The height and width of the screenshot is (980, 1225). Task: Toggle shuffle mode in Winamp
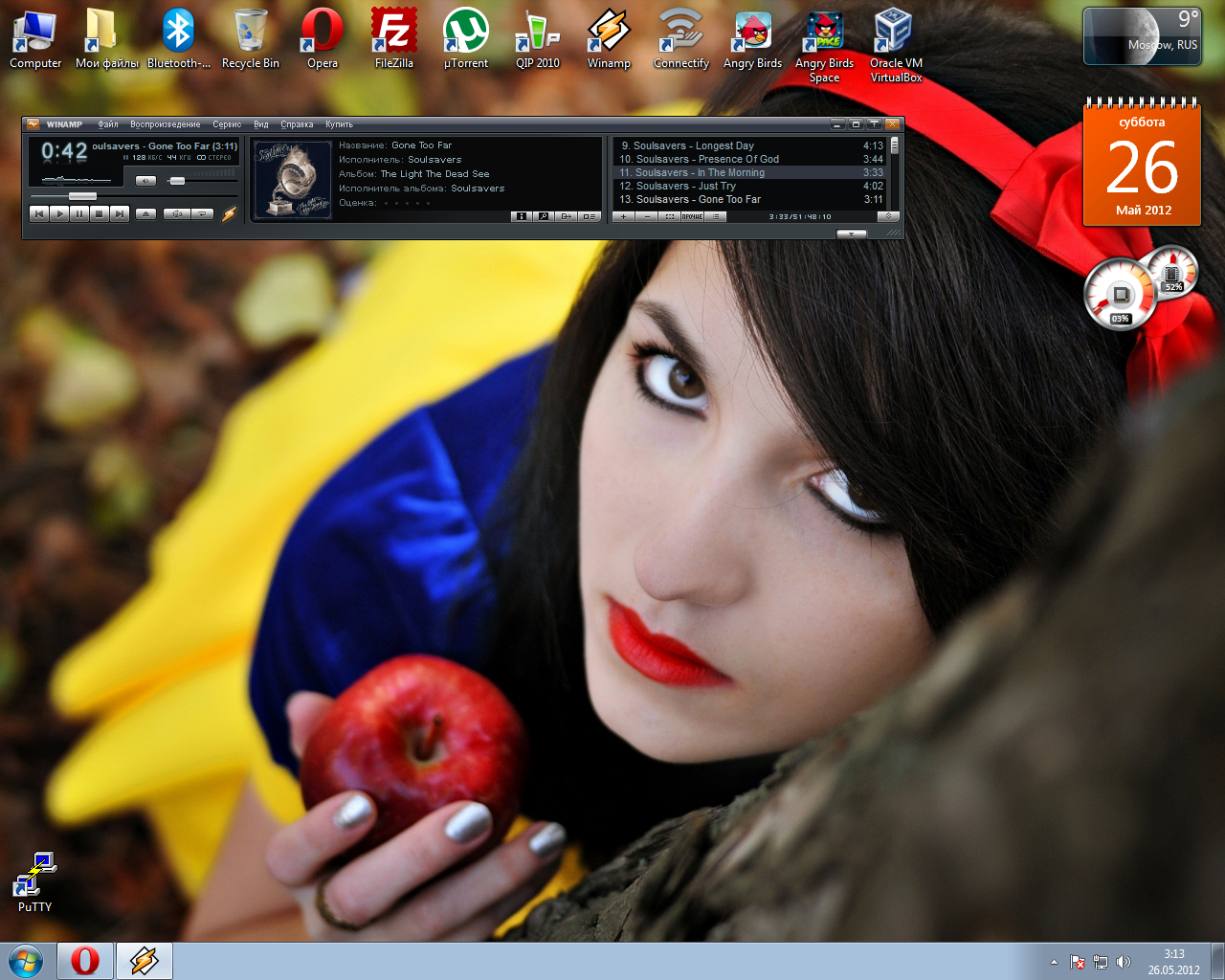click(x=176, y=213)
